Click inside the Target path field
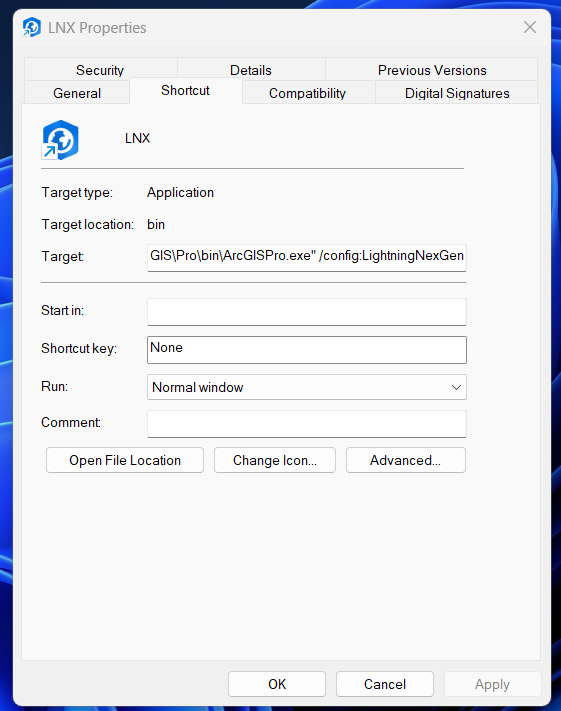 point(307,257)
